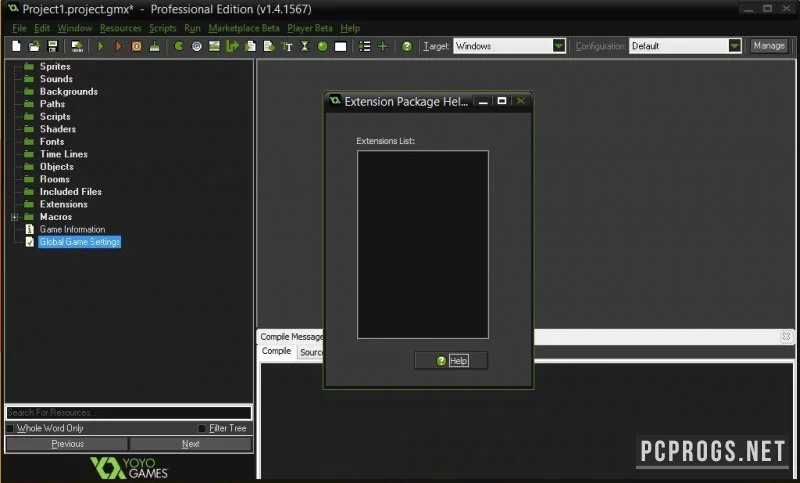Switch to the Source tab
The image size is (800, 483).
coord(311,352)
